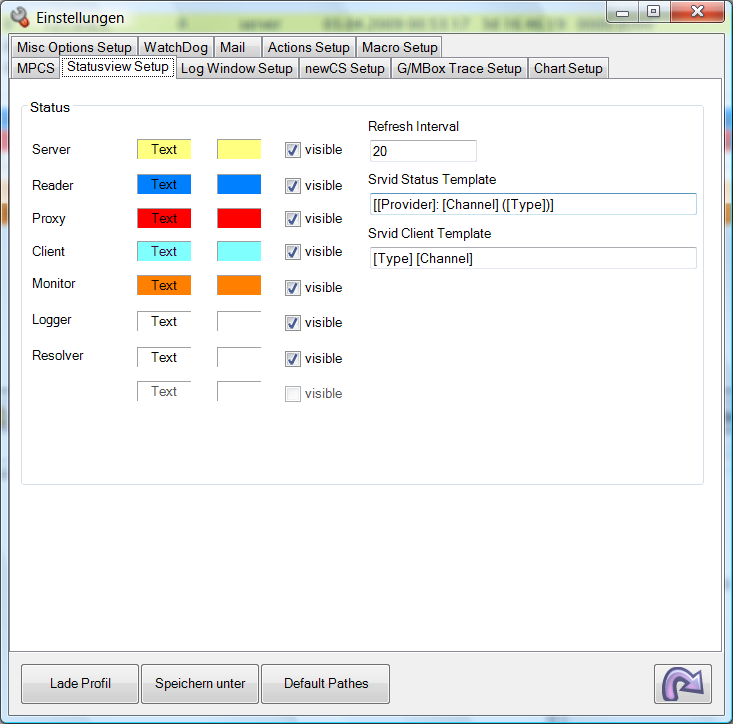The image size is (733, 724).
Task: Toggle the Monitor visible checkbox
Action: [x=292, y=288]
